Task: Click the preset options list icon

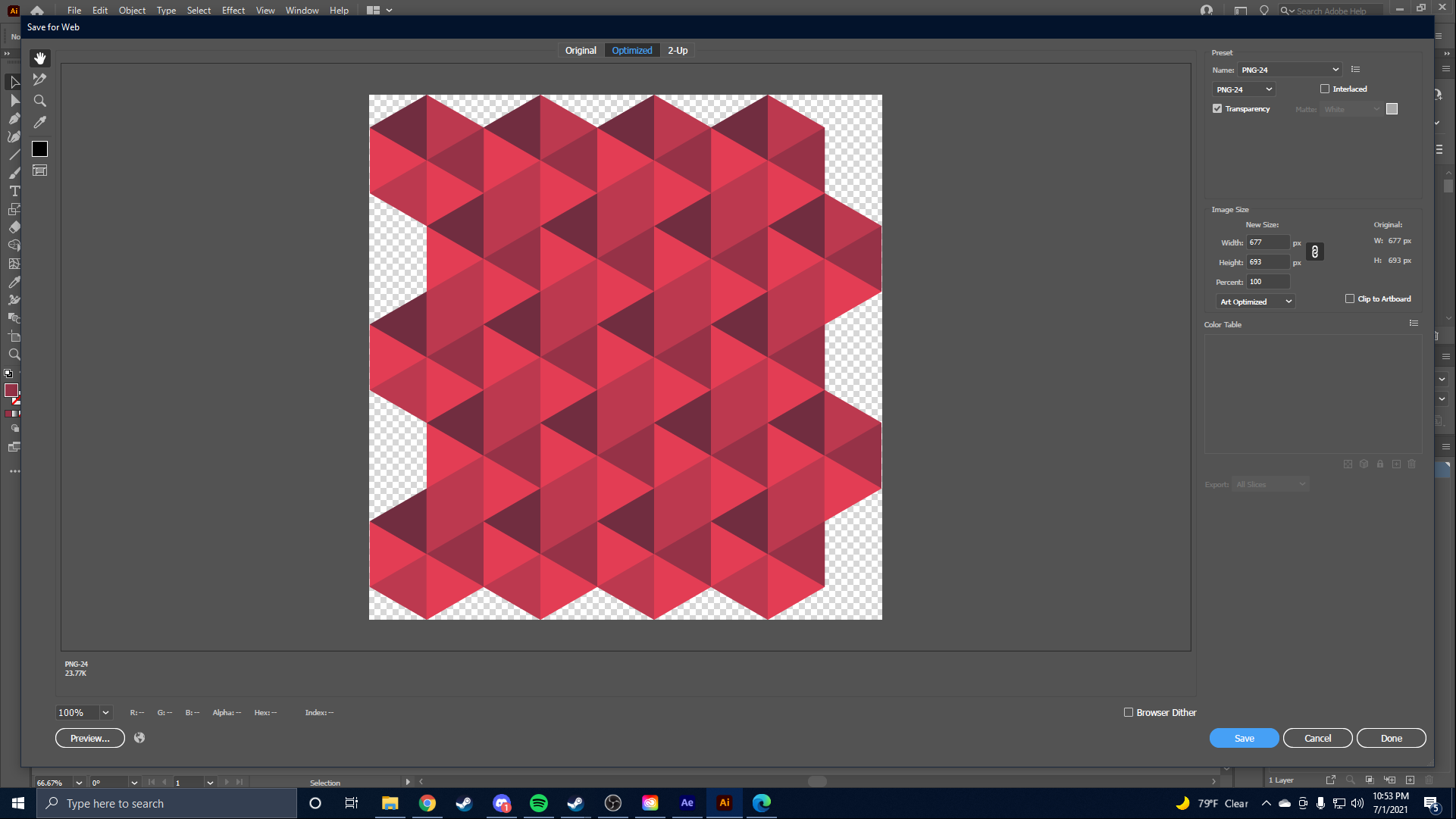Action: (x=1355, y=69)
